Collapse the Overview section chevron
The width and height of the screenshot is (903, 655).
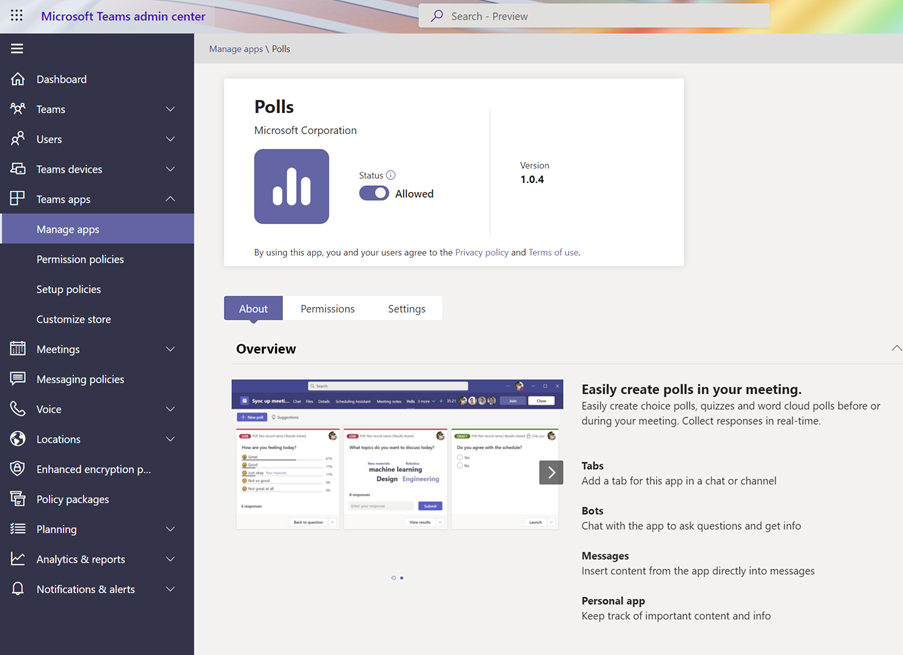tap(896, 348)
